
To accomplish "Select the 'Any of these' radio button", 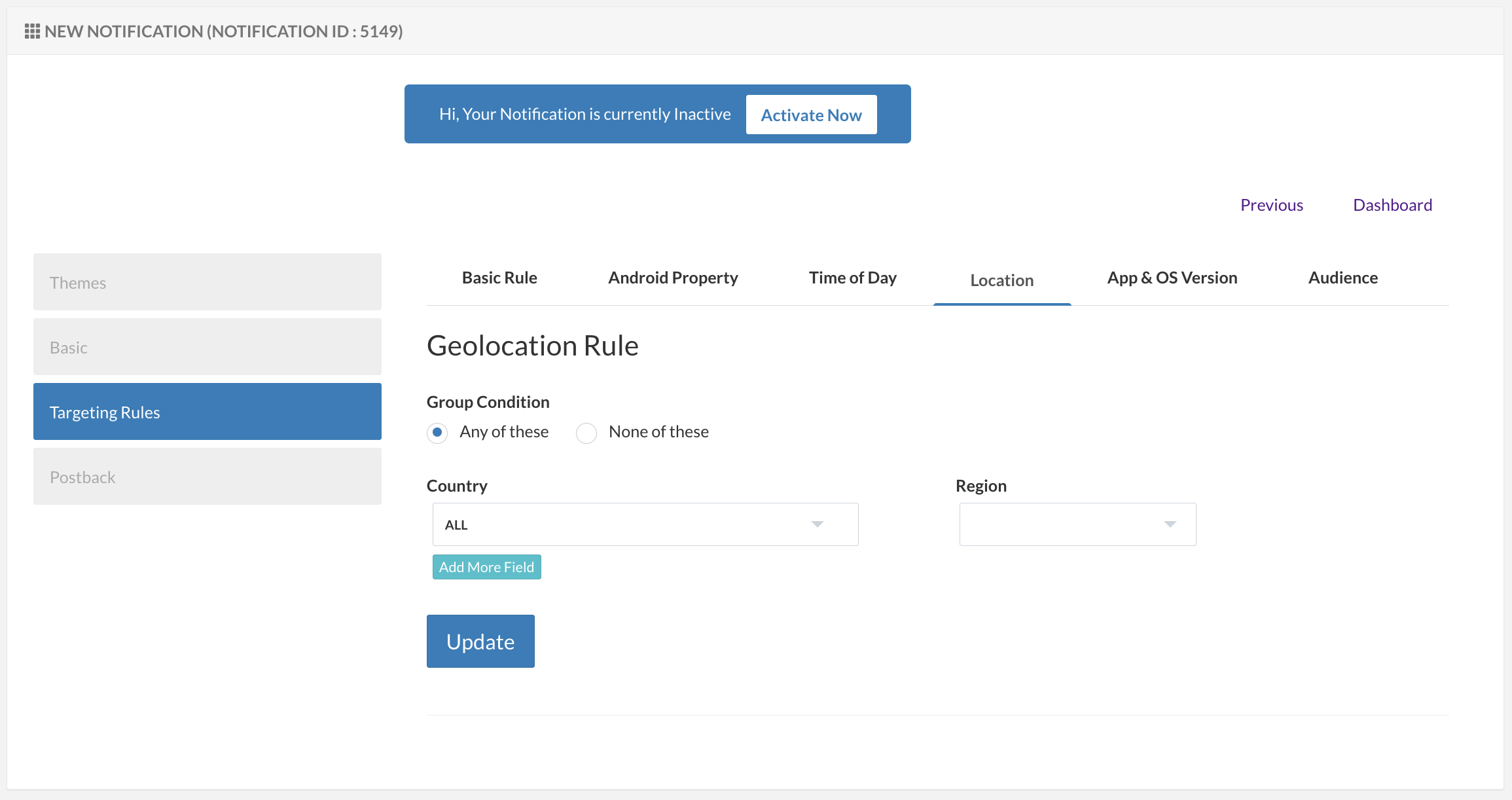I will coord(437,433).
